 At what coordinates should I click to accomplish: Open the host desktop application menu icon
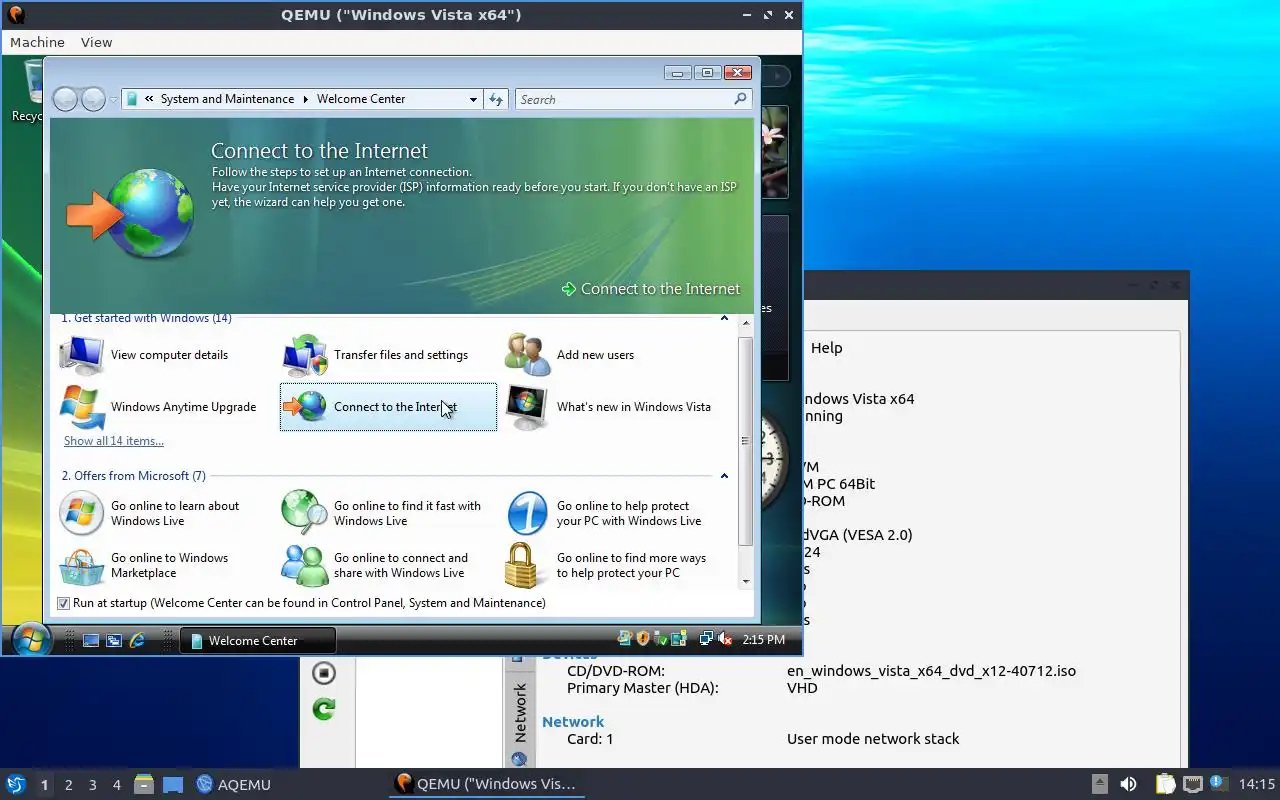pyautogui.click(x=15, y=784)
